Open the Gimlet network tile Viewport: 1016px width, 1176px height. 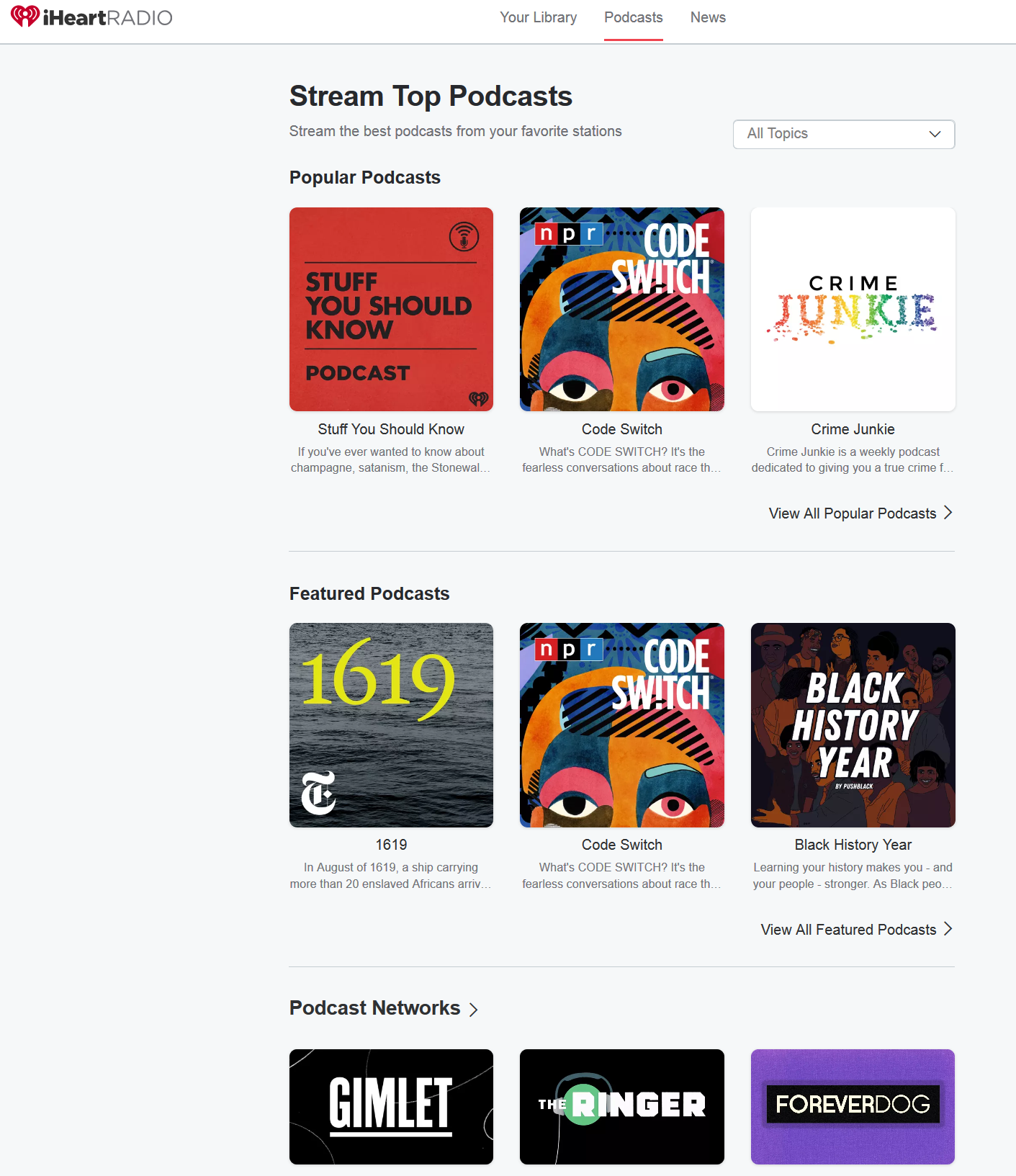pos(391,1107)
